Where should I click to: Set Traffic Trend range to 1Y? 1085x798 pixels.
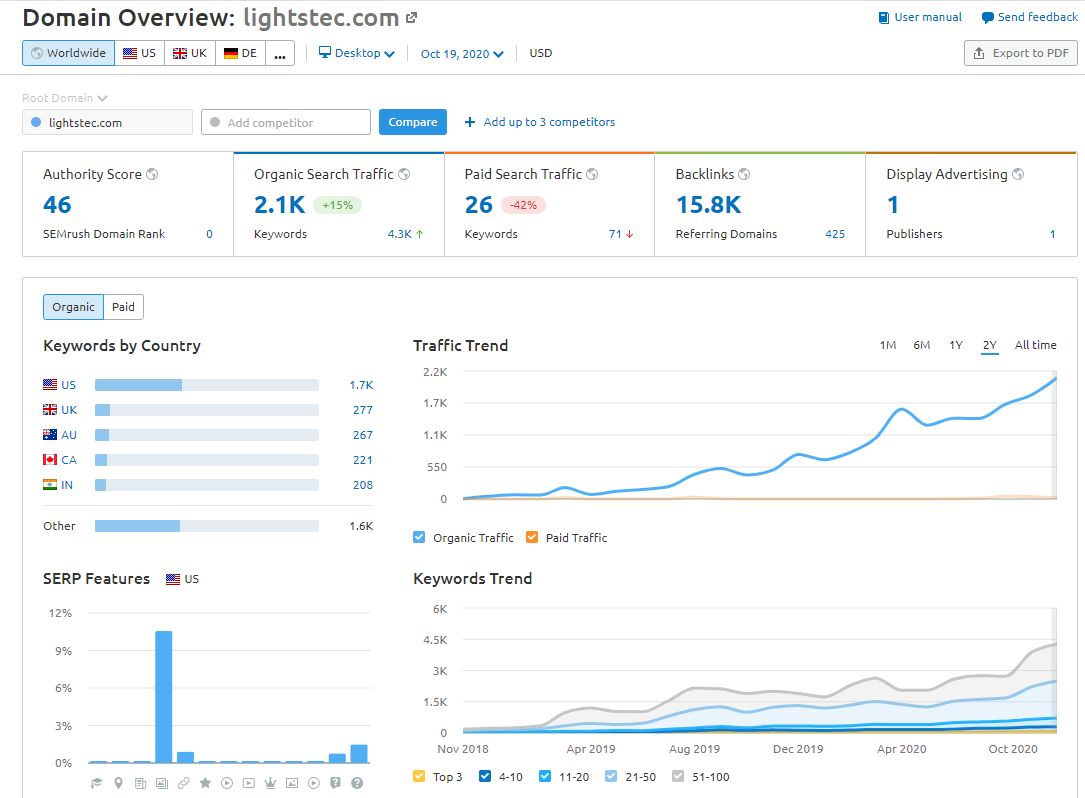click(956, 345)
